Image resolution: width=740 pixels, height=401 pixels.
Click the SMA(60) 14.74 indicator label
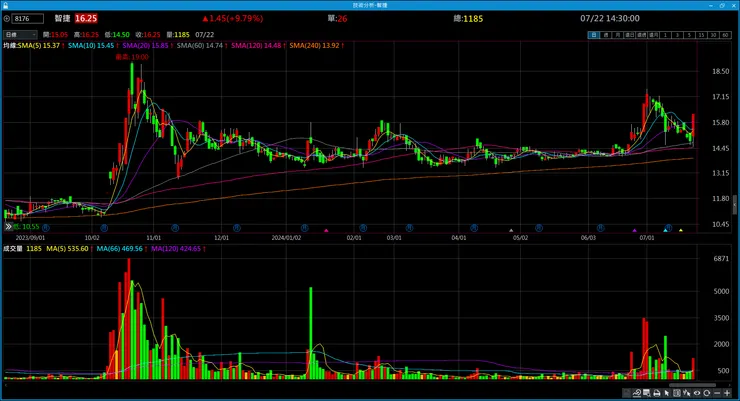tap(200, 45)
